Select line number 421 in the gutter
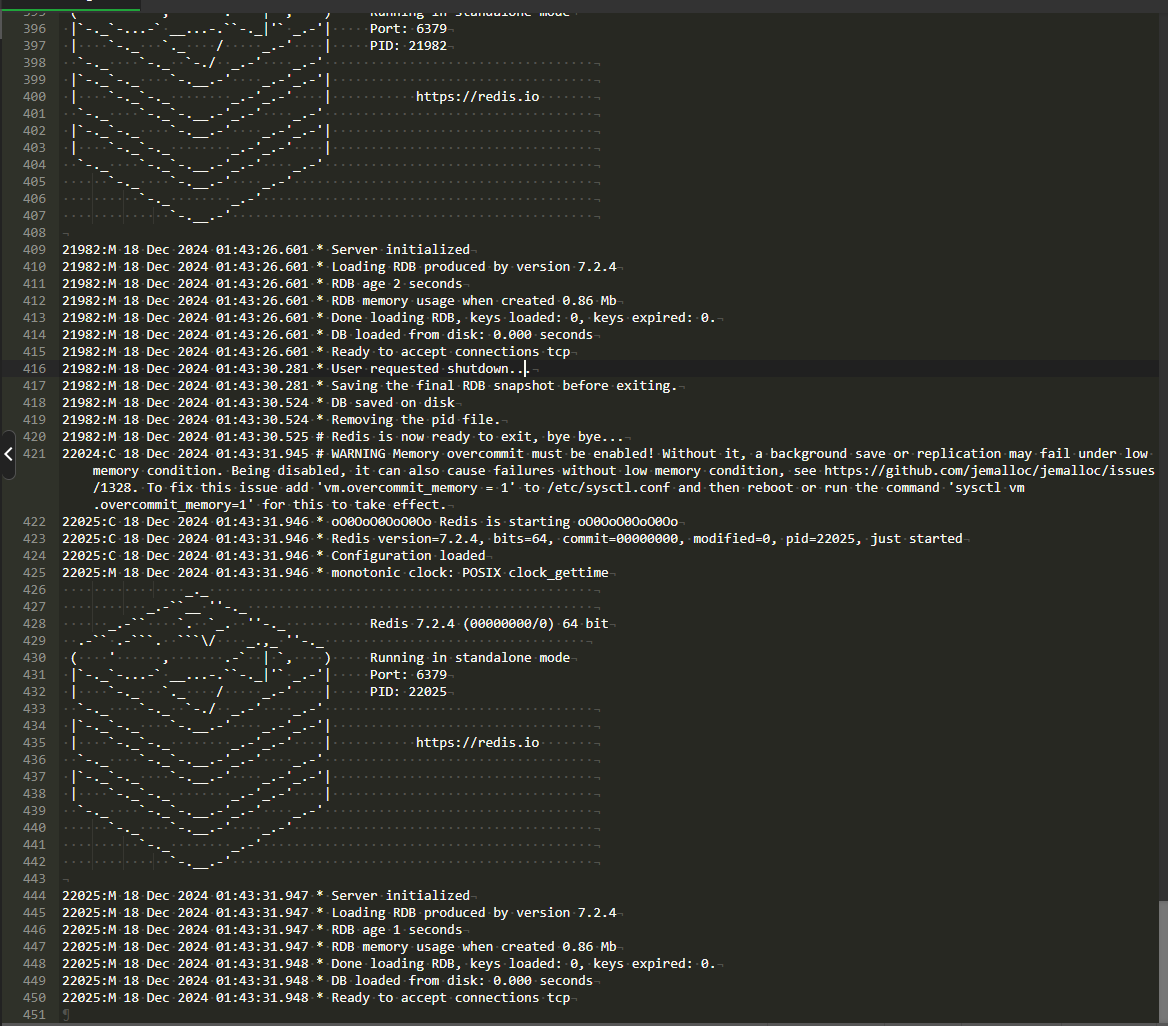 pyautogui.click(x=34, y=454)
